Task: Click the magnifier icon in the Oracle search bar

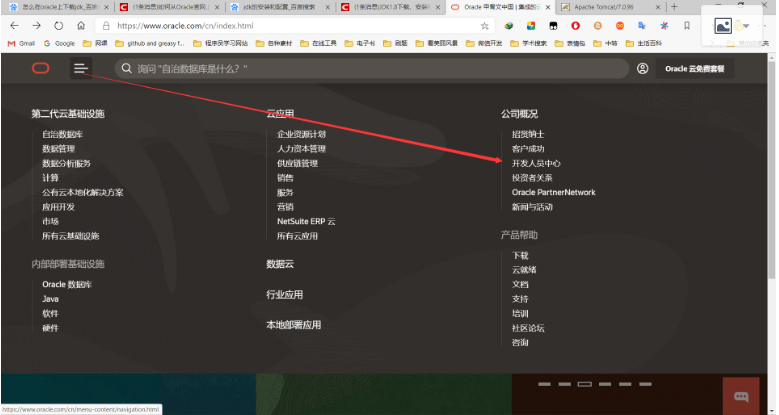Action: [x=127, y=68]
